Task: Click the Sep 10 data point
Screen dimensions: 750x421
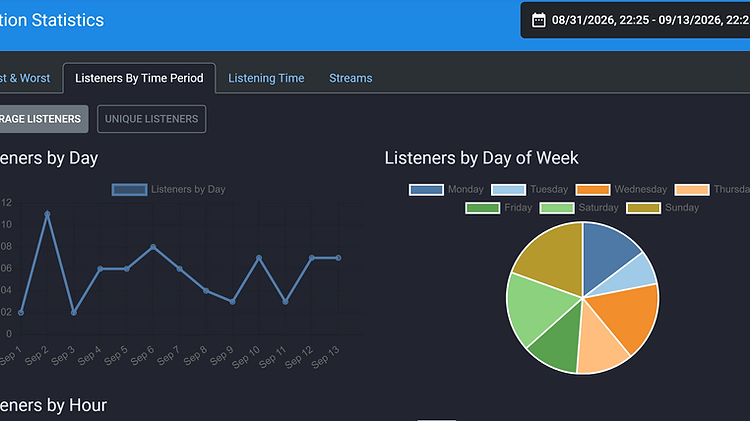Action: (259, 258)
